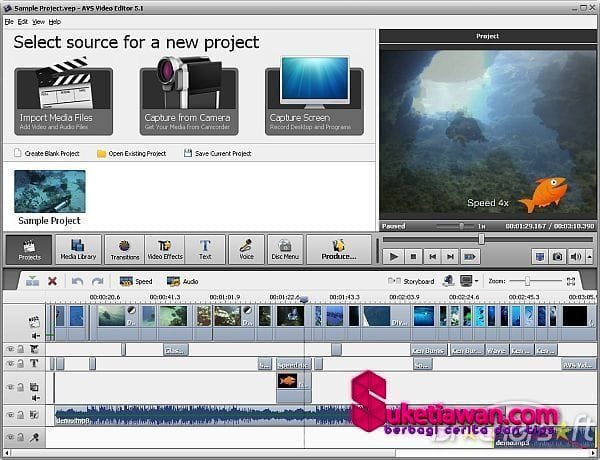The height and width of the screenshot is (460, 600).
Task: Toggle visibility eye on the text track
Action: point(10,364)
